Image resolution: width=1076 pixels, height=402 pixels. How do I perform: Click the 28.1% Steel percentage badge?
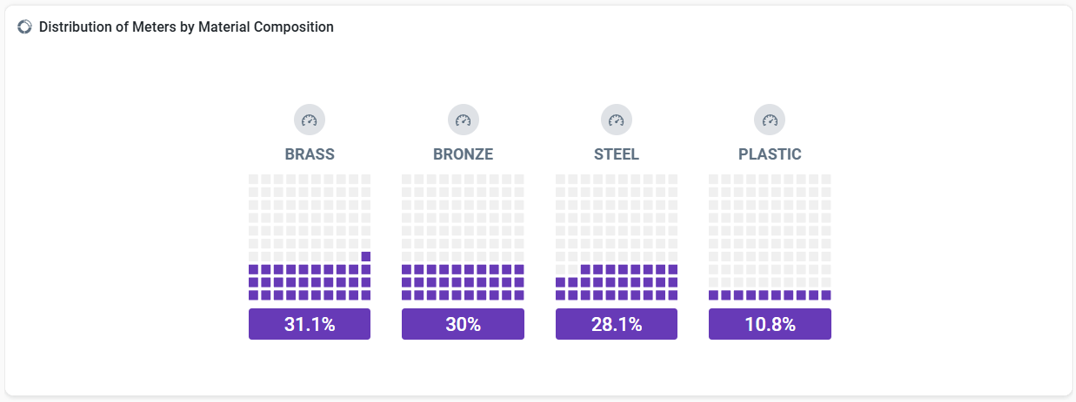tap(616, 324)
